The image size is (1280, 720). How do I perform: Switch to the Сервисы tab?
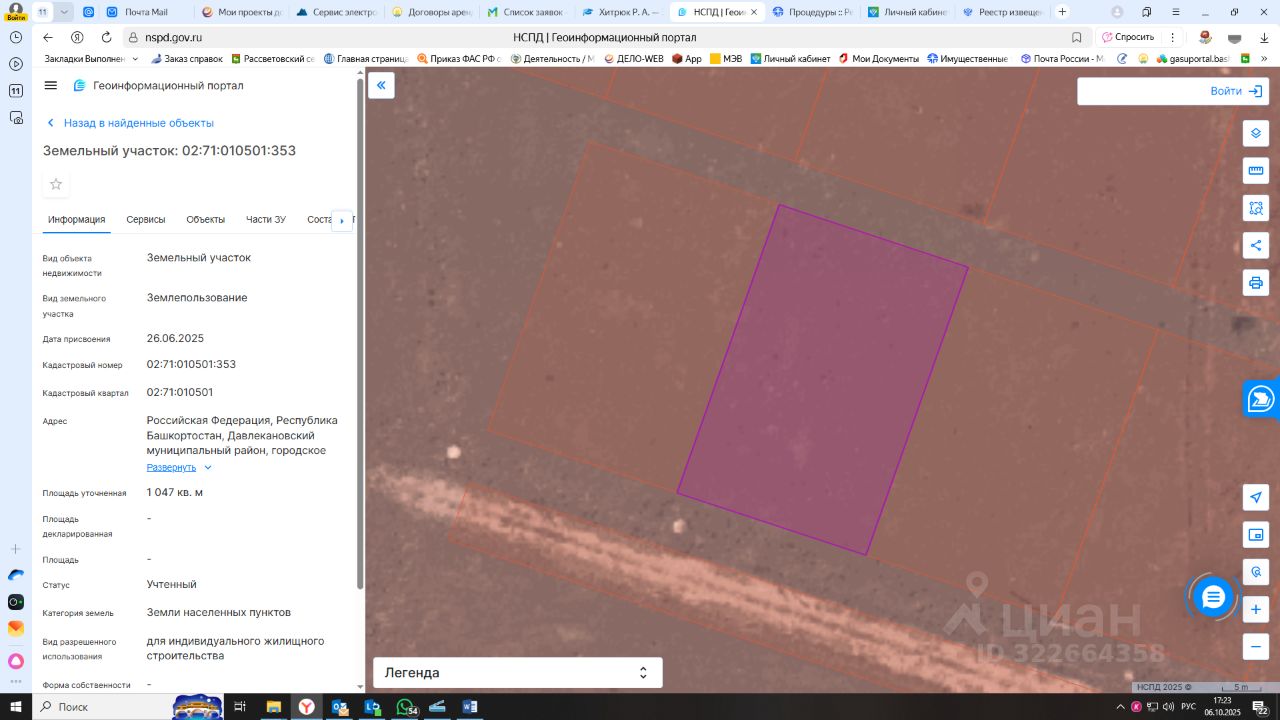146,220
